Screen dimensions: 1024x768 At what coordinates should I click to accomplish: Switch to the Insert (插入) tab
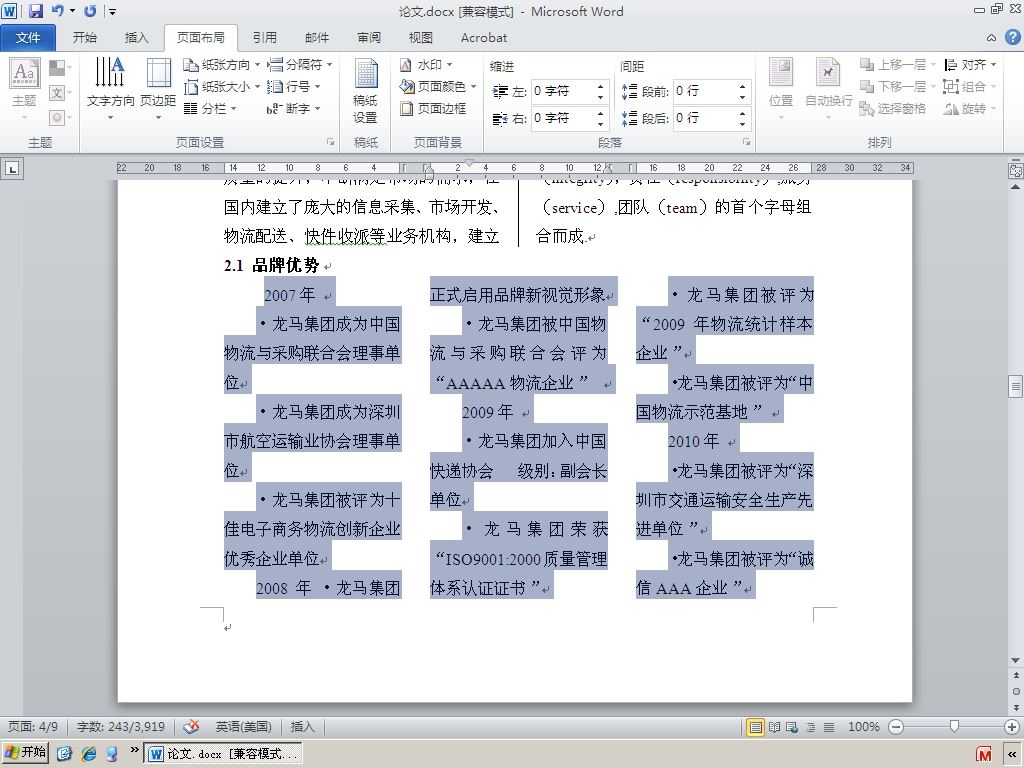(136, 38)
